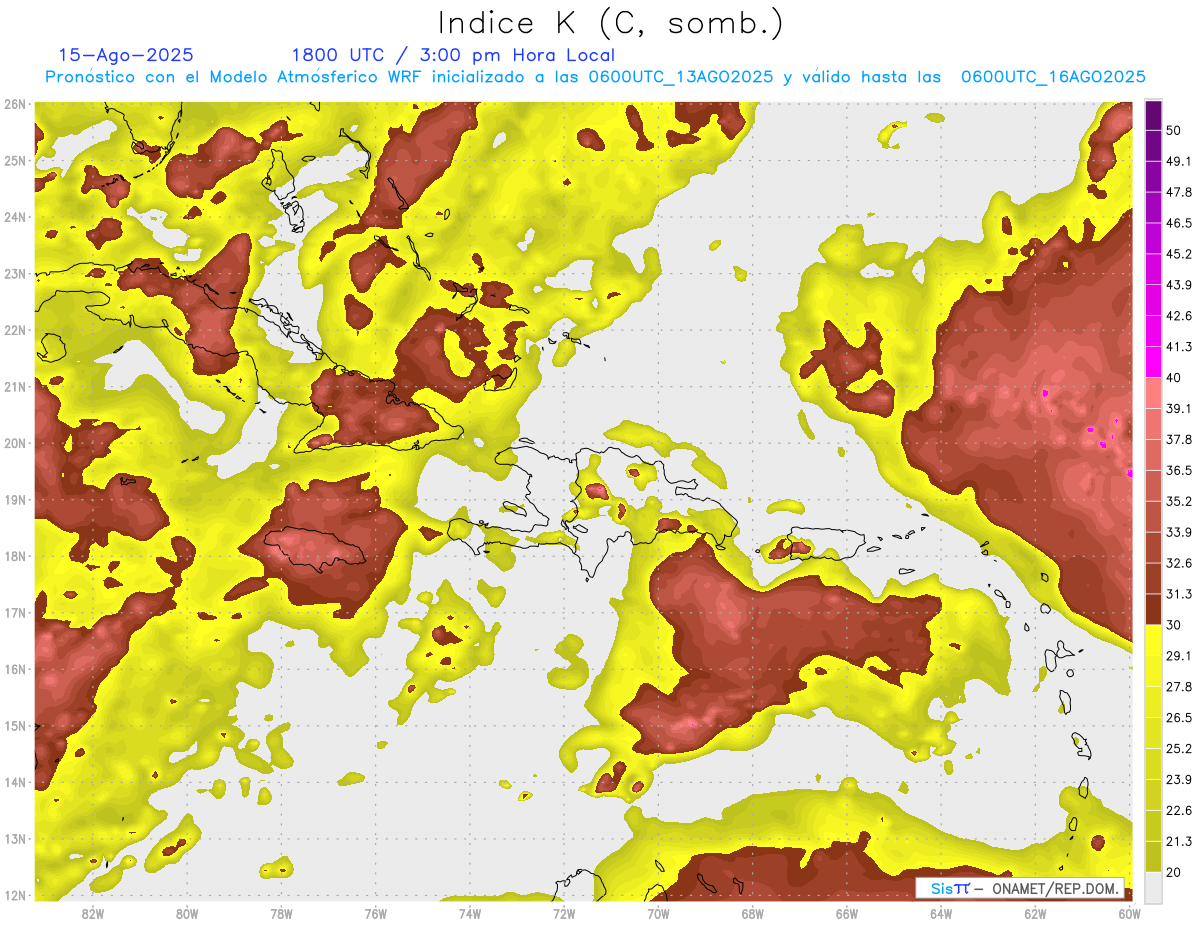Screen dimensions: 1200x927
Task: Pick the bright magenta segment beside 41.3
Action: (x=1153, y=362)
